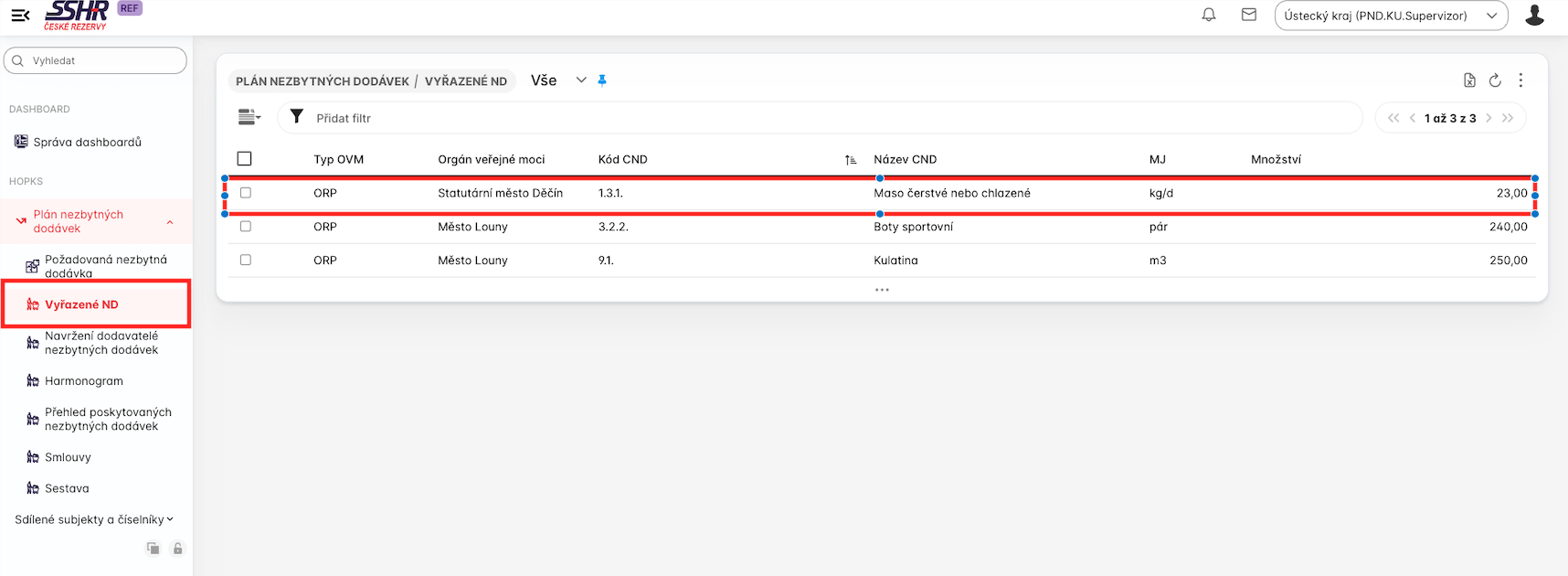Open the three-dot more options menu
Image resolution: width=1568 pixels, height=576 pixels.
(1520, 80)
